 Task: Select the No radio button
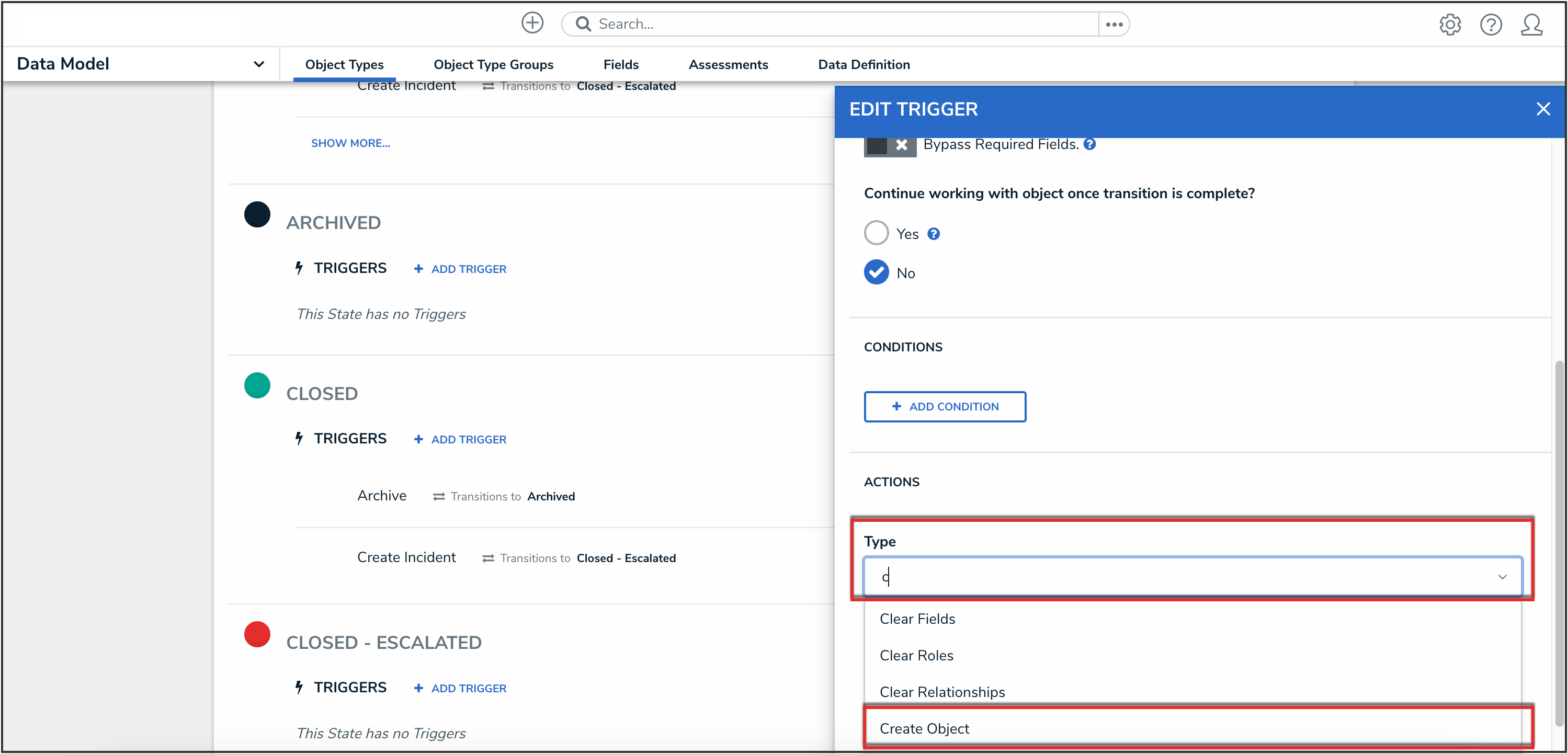click(876, 272)
